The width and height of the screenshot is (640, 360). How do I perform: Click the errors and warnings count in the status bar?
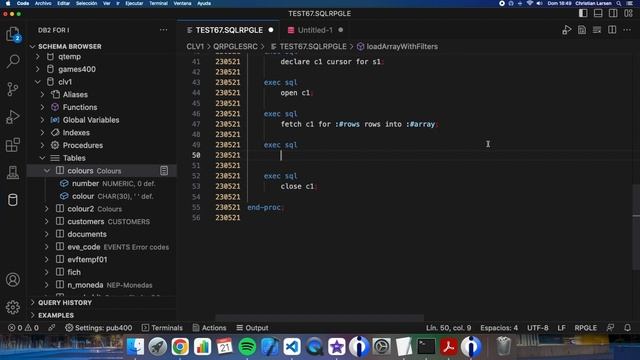coord(23,328)
